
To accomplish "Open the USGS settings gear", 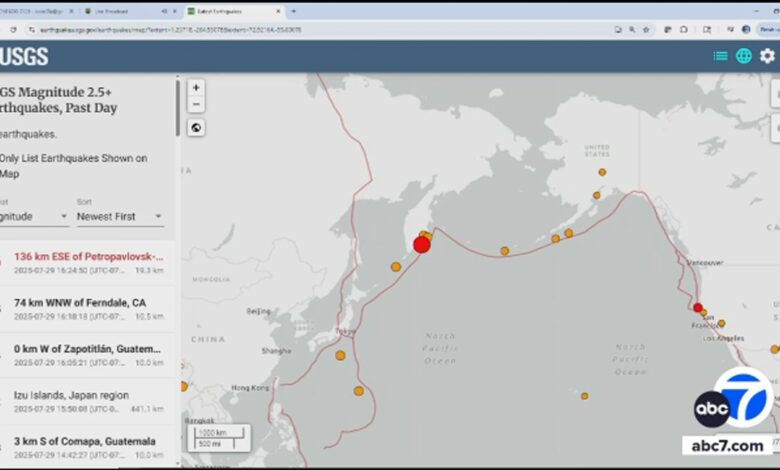I will pyautogui.click(x=767, y=56).
